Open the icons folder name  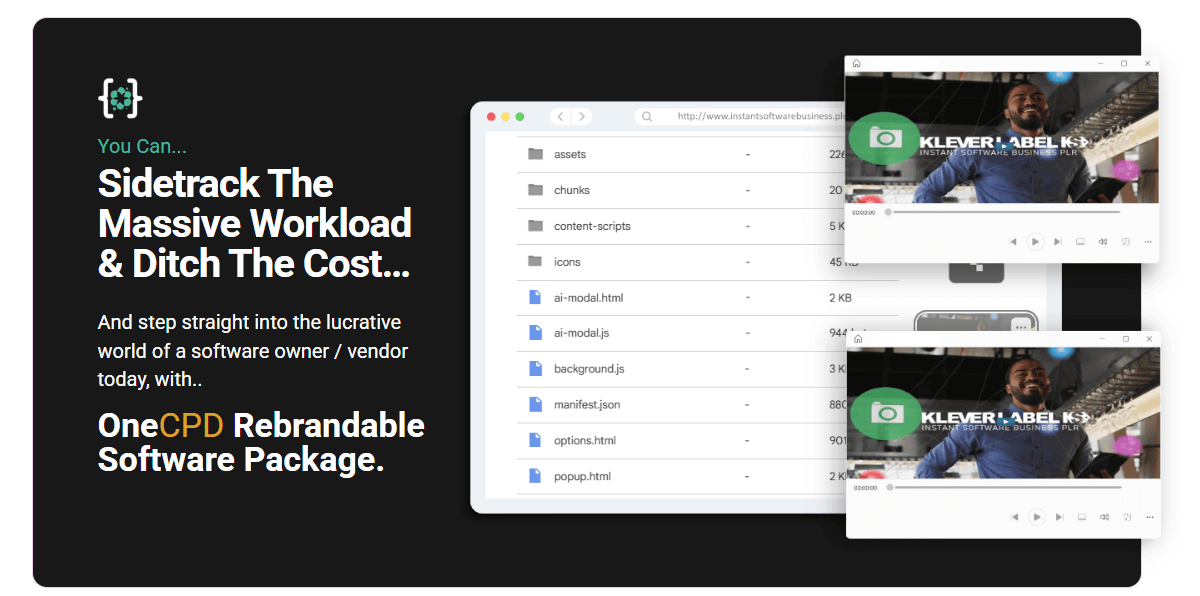coord(567,262)
